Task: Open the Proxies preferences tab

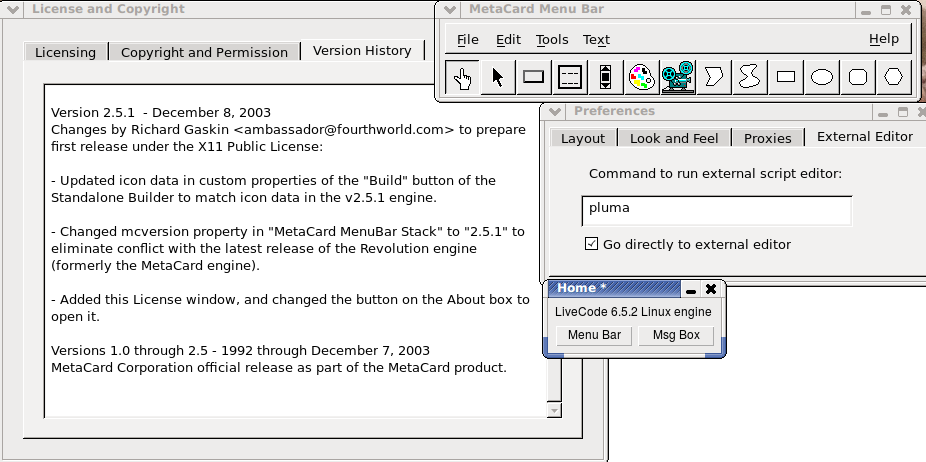Action: point(767,138)
